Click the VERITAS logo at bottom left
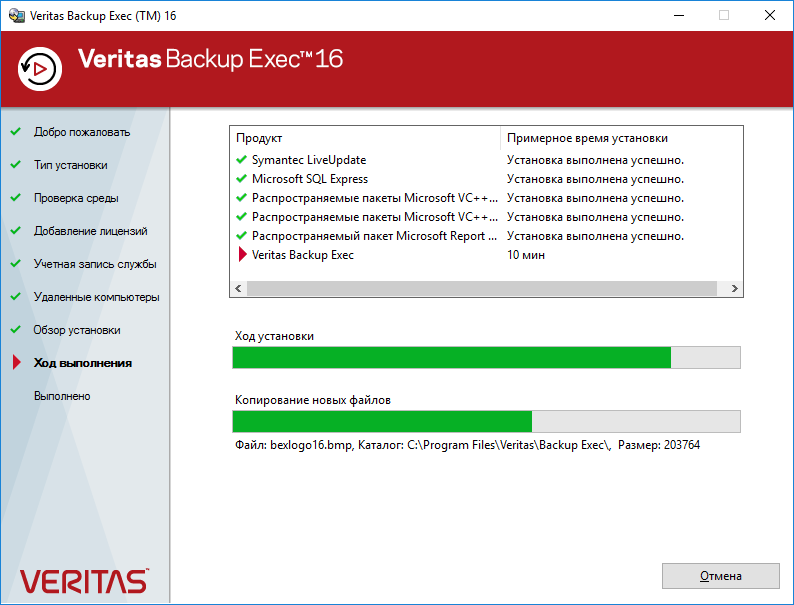This screenshot has height=605, width=794. click(84, 581)
